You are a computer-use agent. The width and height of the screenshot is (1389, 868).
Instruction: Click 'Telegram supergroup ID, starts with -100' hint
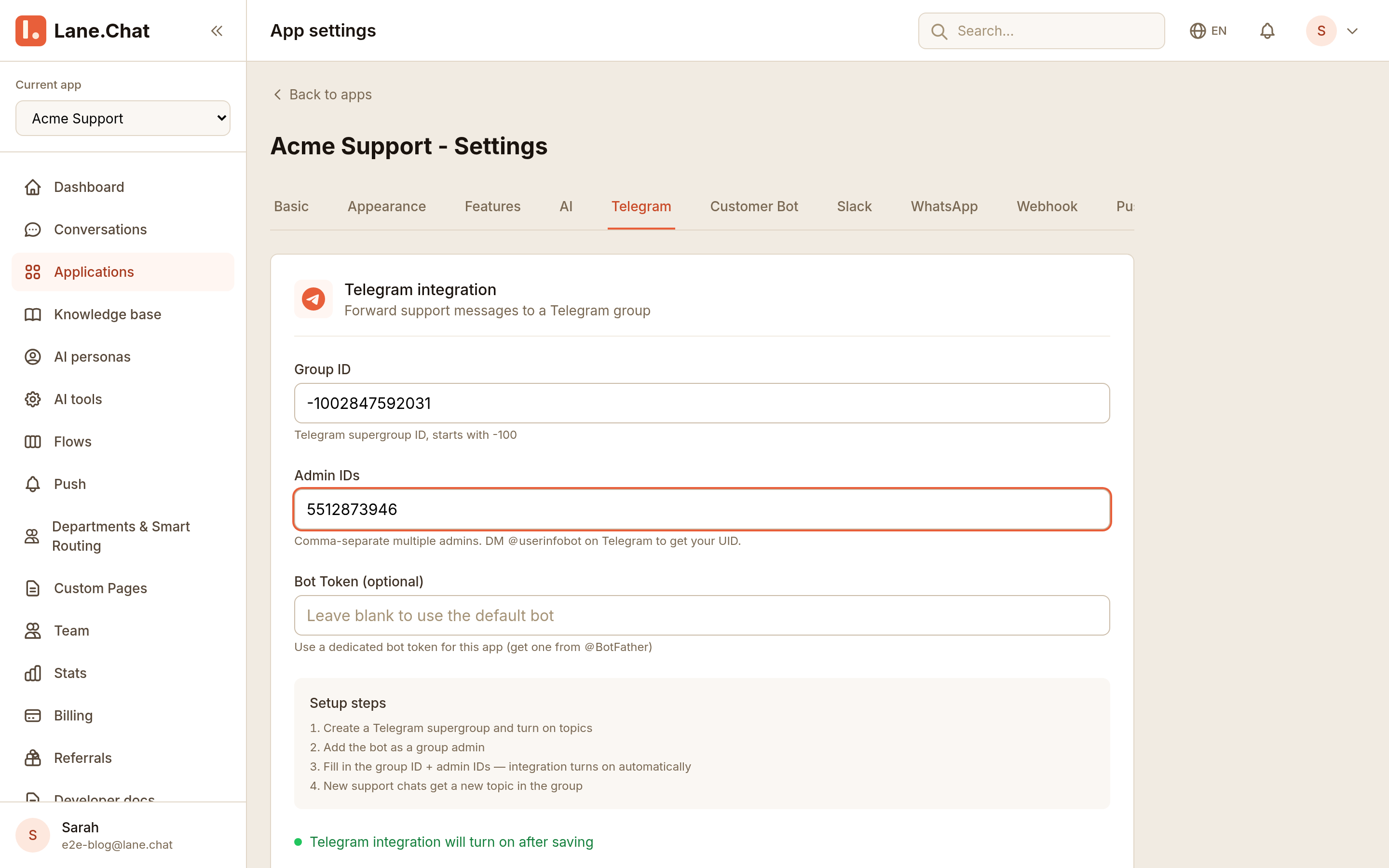point(405,435)
